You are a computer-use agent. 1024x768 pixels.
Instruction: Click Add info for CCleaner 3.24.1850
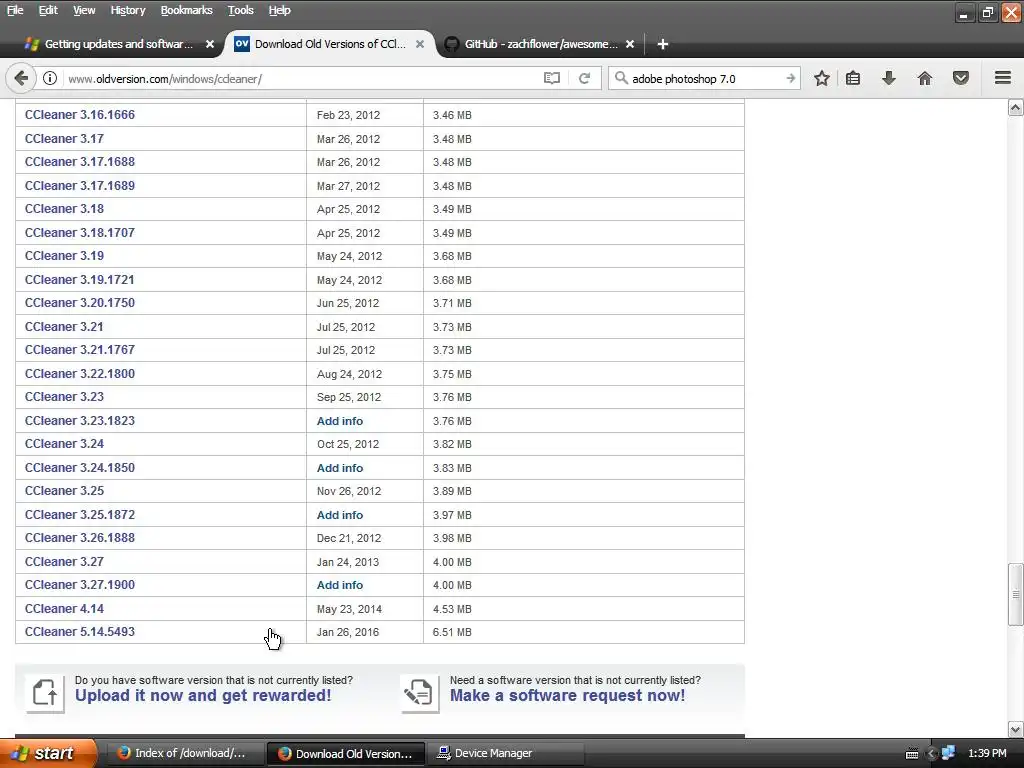[x=340, y=468]
